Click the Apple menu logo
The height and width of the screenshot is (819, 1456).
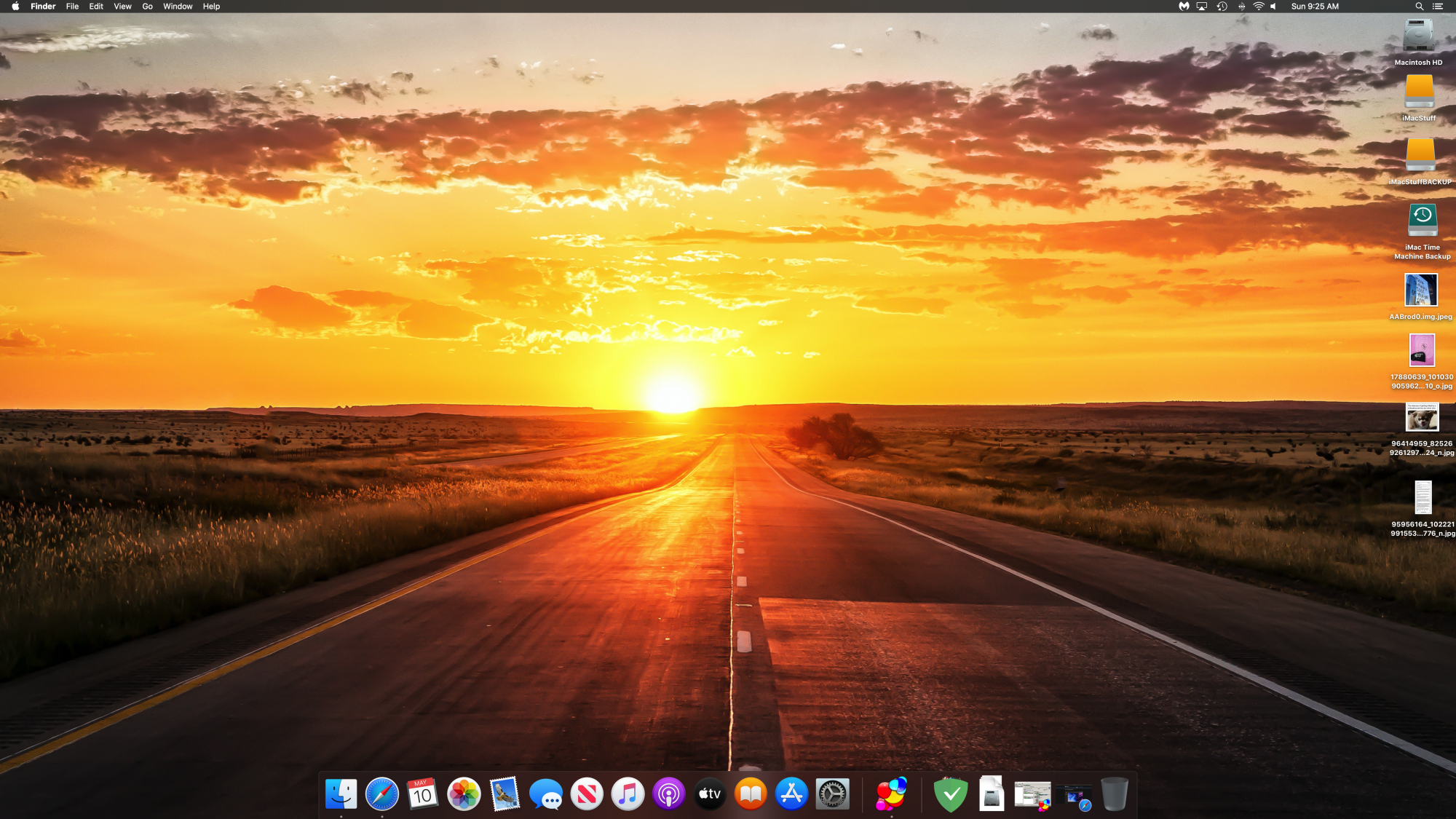pos(15,7)
